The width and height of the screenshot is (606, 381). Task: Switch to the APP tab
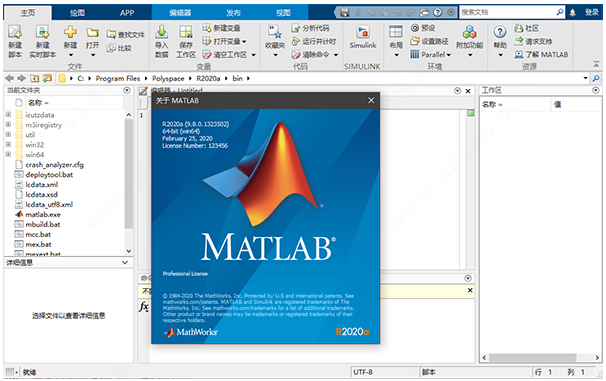pos(127,13)
